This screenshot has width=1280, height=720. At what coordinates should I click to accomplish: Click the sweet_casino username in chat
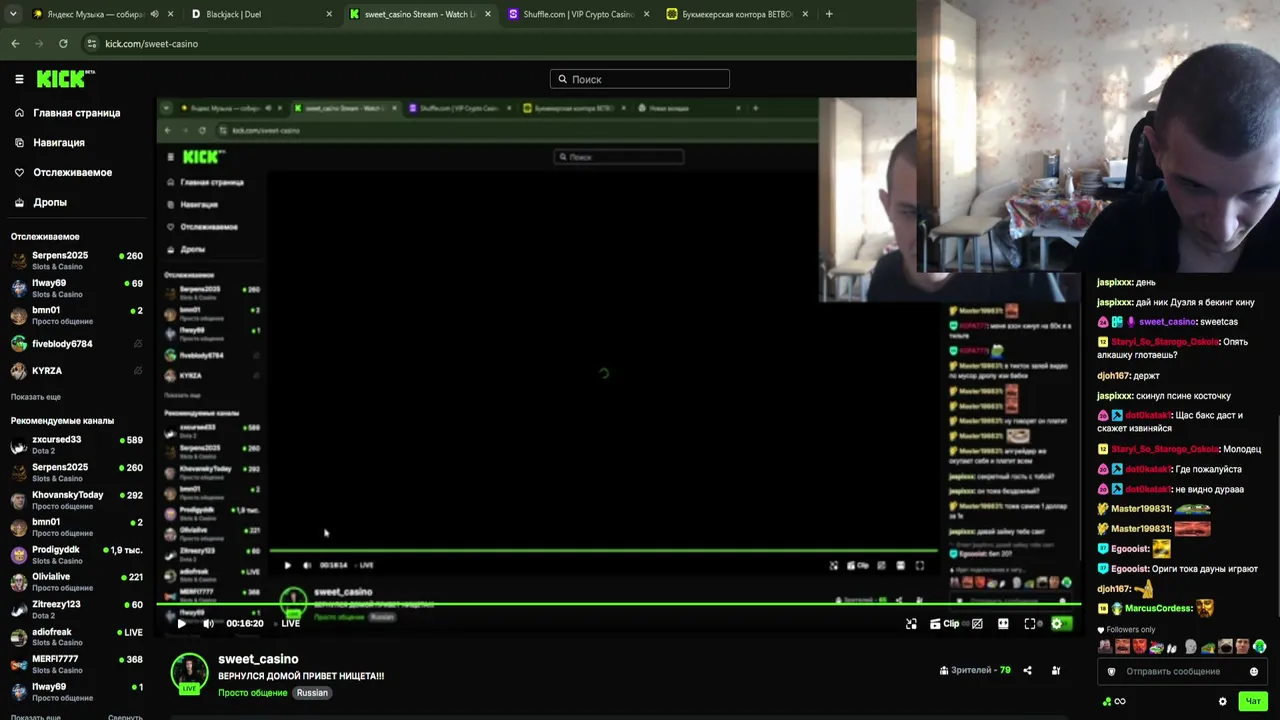tap(1167, 322)
